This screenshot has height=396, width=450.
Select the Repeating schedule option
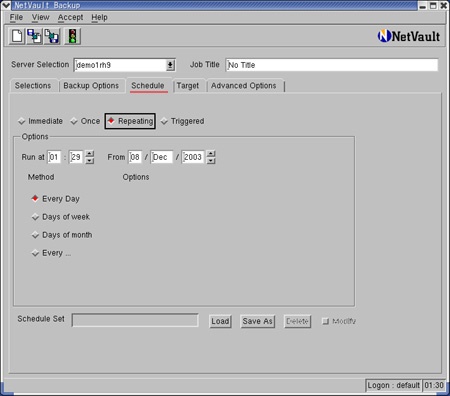(130, 121)
